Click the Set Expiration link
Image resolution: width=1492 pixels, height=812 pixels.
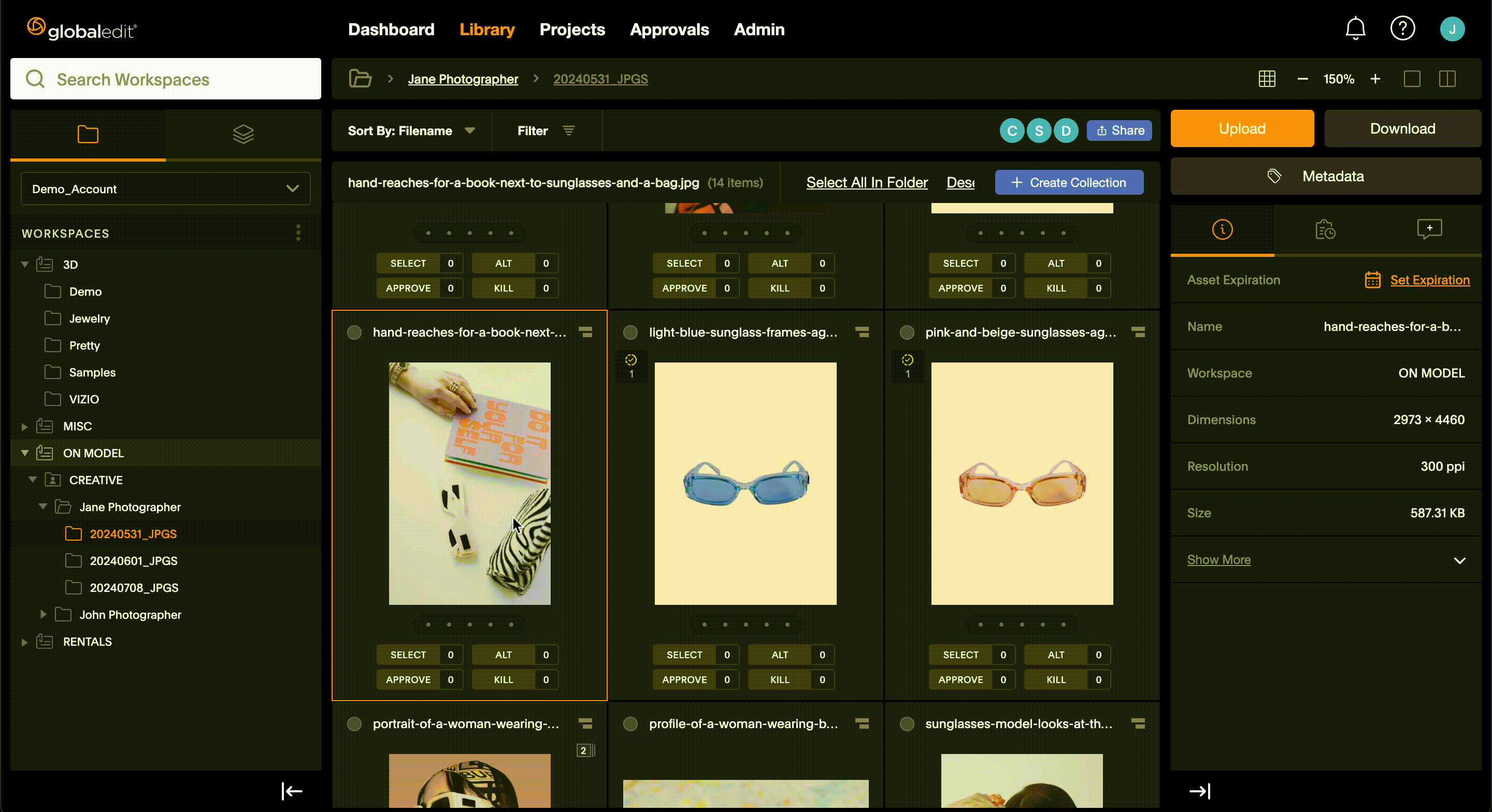click(1429, 280)
